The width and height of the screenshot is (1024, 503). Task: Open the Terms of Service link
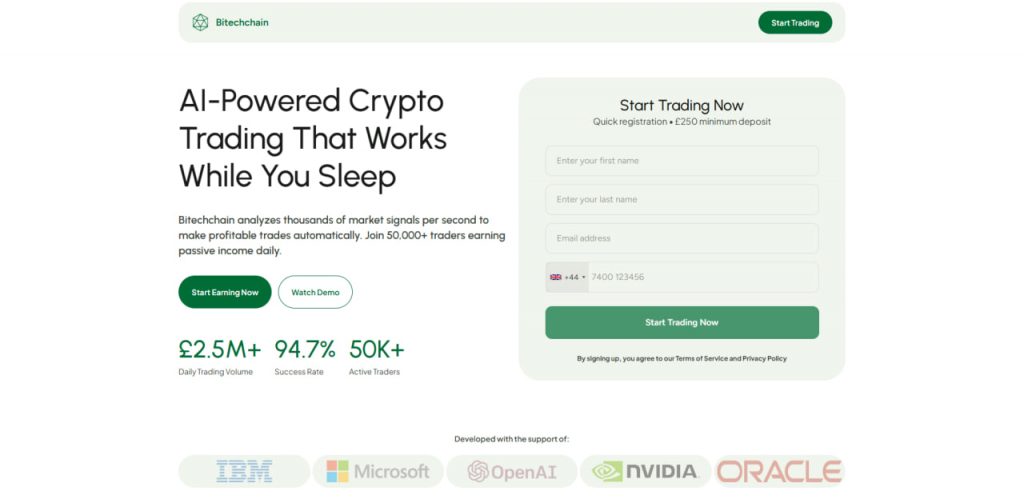click(x=701, y=358)
